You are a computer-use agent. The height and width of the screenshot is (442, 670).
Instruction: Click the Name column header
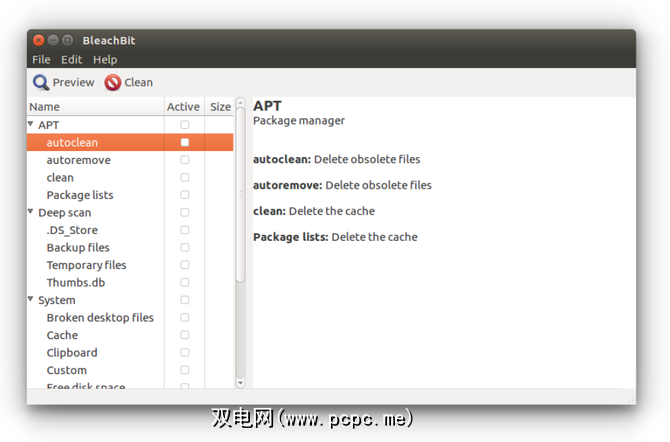(x=96, y=106)
